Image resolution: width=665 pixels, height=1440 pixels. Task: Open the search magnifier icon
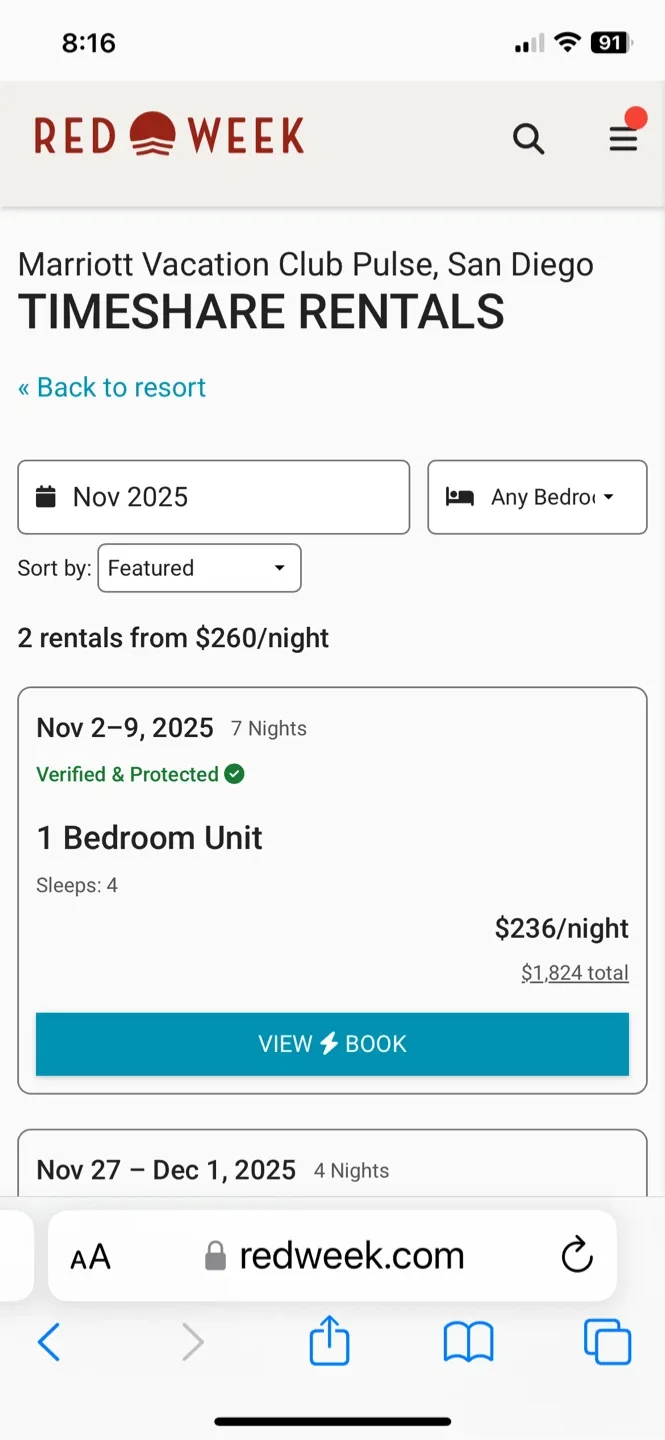coord(528,139)
